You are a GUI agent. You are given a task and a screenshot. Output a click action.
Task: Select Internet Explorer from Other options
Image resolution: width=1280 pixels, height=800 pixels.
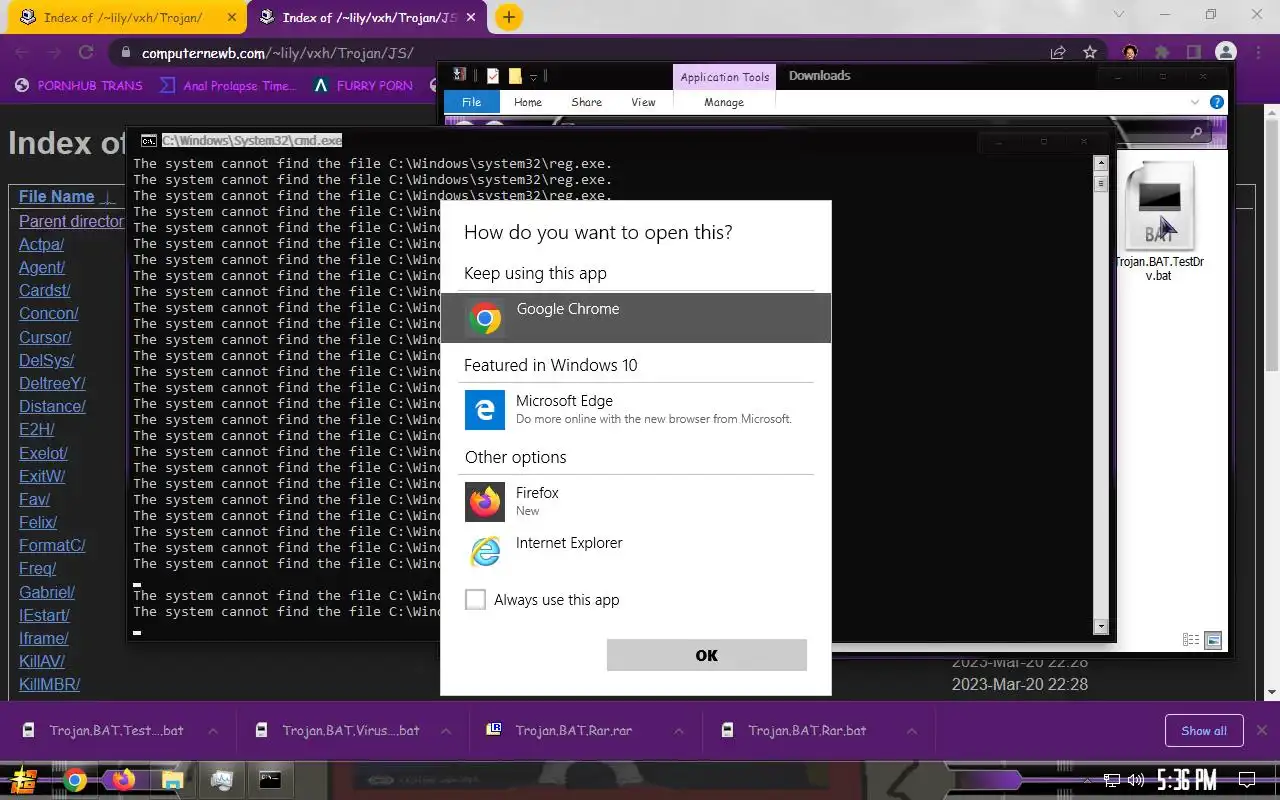point(635,550)
